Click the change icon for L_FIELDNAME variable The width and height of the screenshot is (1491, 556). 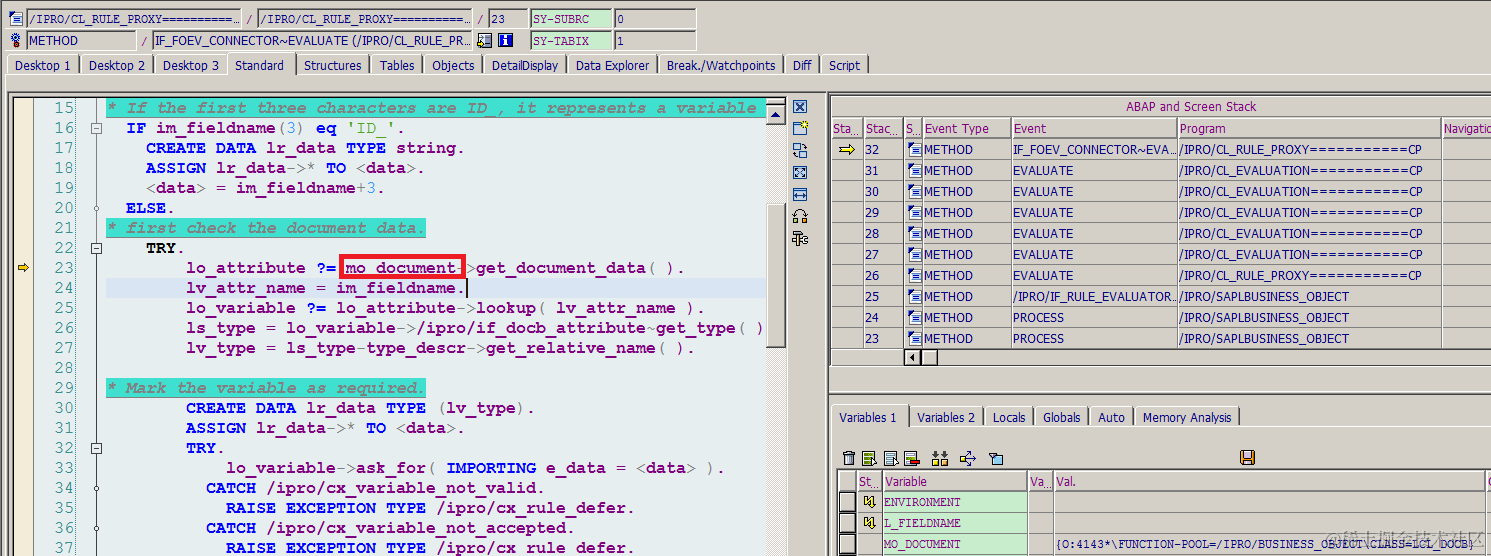tap(870, 523)
